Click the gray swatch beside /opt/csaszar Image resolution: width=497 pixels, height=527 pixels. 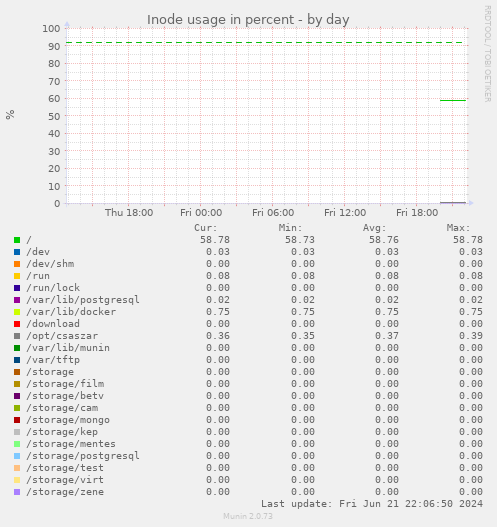(x=17, y=336)
